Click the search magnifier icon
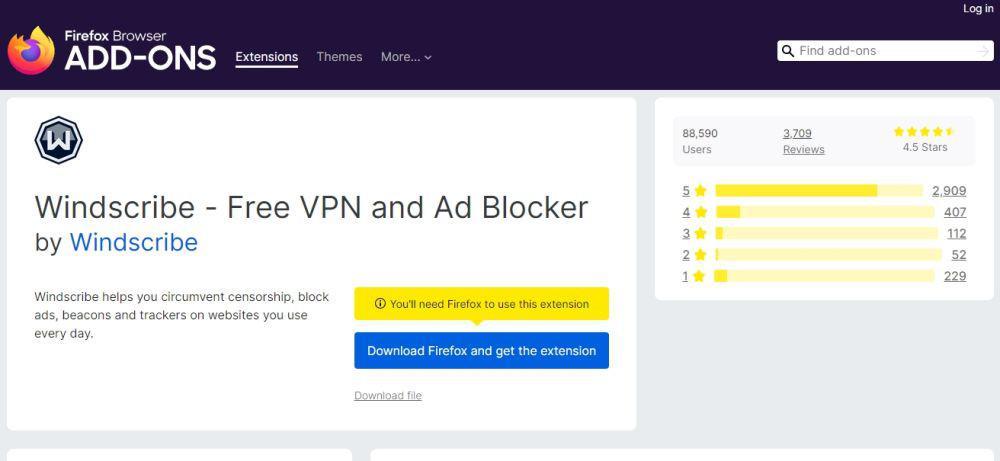 tap(788, 51)
